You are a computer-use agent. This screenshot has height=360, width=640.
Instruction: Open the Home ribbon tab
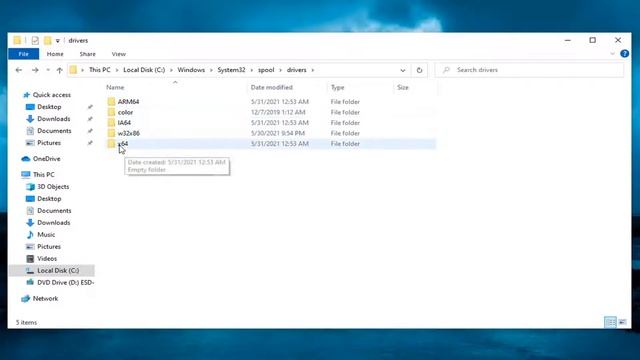point(55,54)
